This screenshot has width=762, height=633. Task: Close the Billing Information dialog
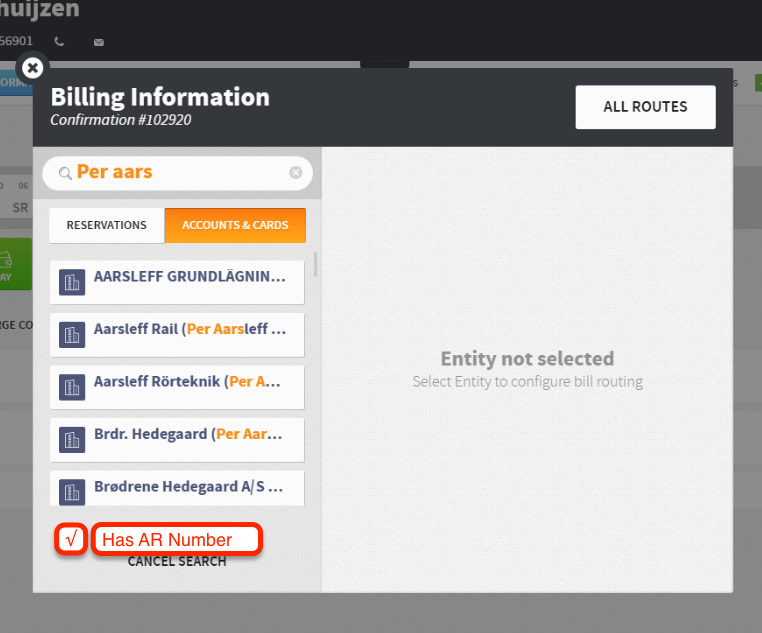pyautogui.click(x=33, y=68)
